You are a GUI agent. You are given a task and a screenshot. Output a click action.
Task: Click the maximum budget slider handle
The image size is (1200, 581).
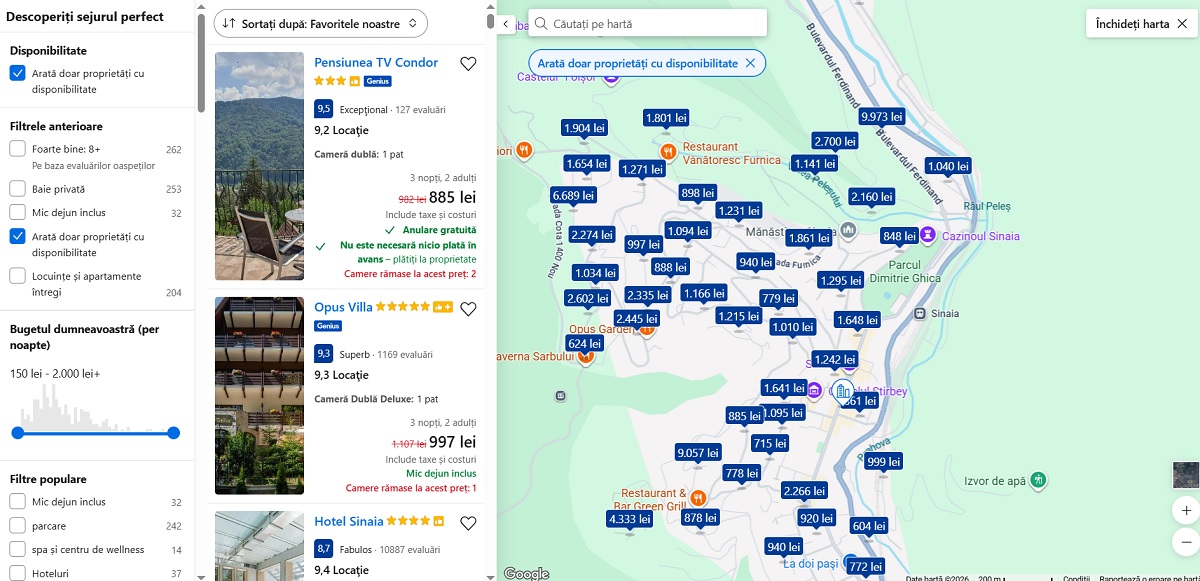point(174,433)
